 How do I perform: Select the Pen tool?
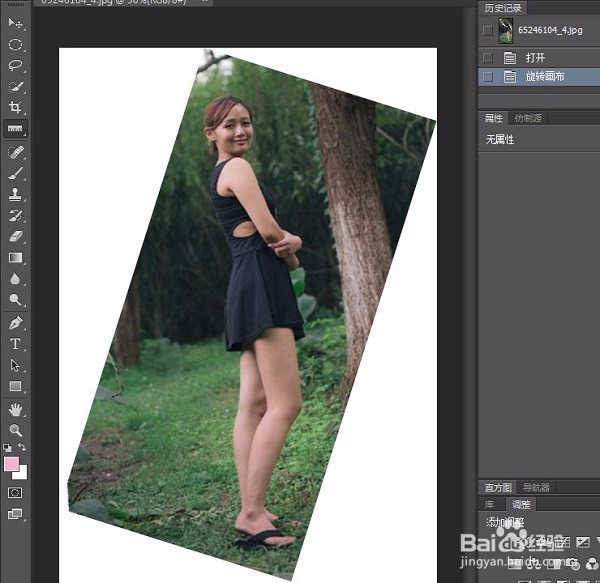(x=15, y=323)
